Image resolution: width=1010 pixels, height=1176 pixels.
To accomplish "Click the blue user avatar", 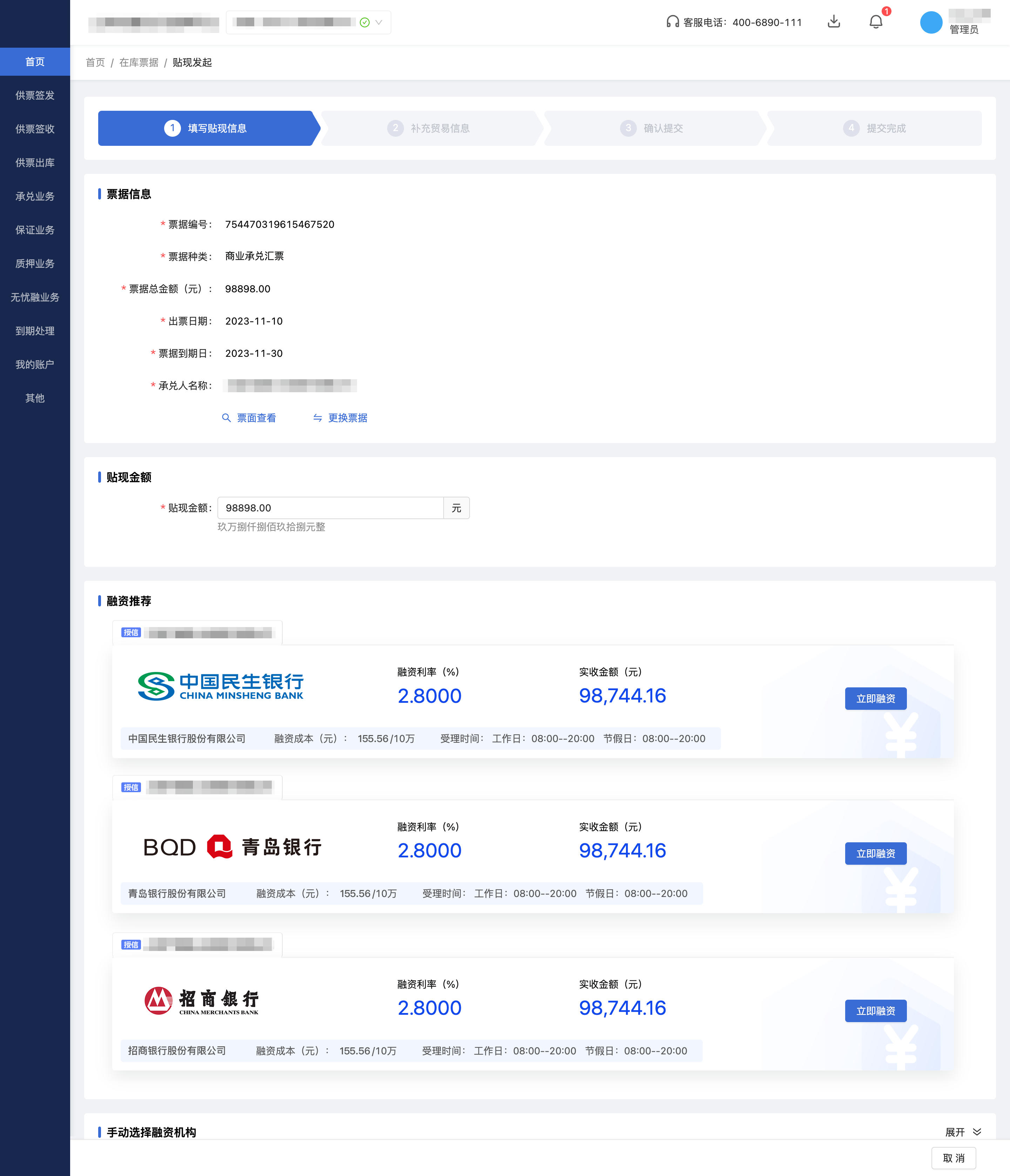I will pyautogui.click(x=930, y=22).
